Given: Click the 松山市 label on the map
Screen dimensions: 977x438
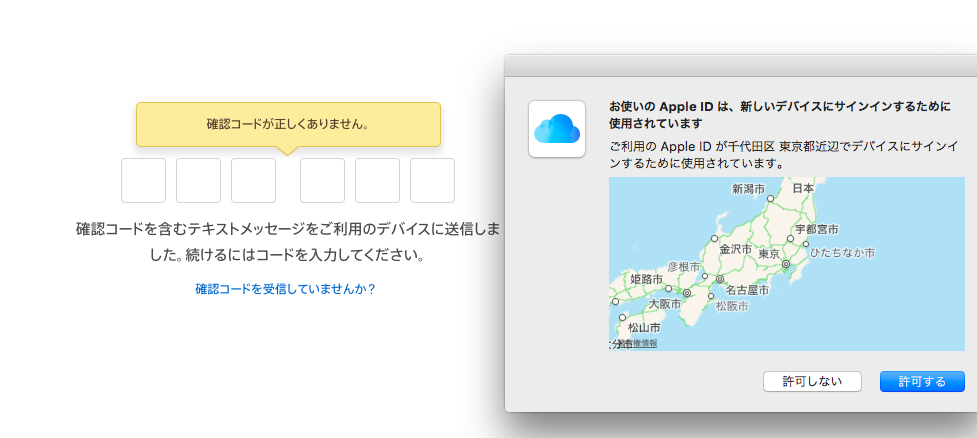Looking at the screenshot, I should click(x=644, y=327).
